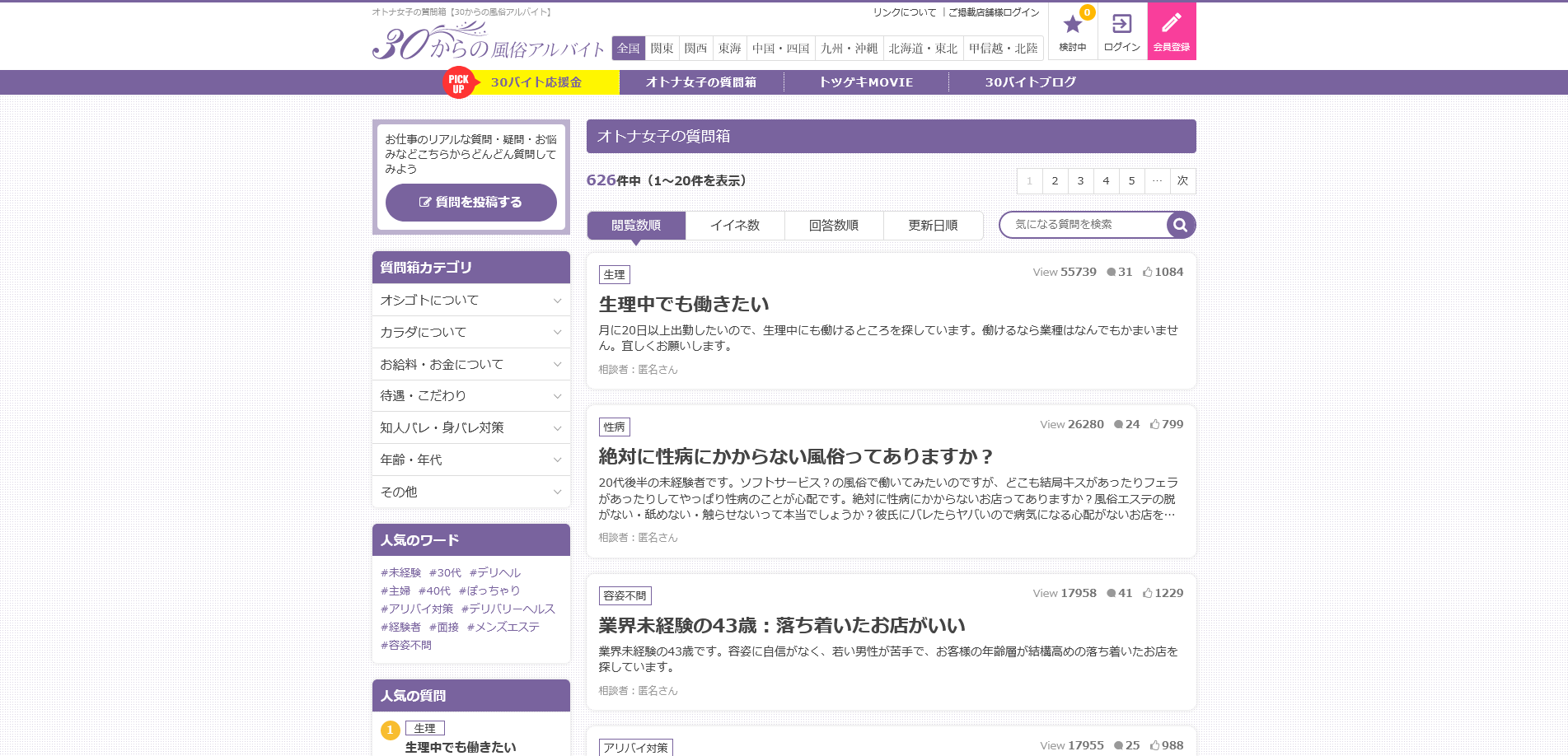The width and height of the screenshot is (1568, 756).
Task: Expand 知人バレ・身バレ対策 category
Action: tap(470, 427)
